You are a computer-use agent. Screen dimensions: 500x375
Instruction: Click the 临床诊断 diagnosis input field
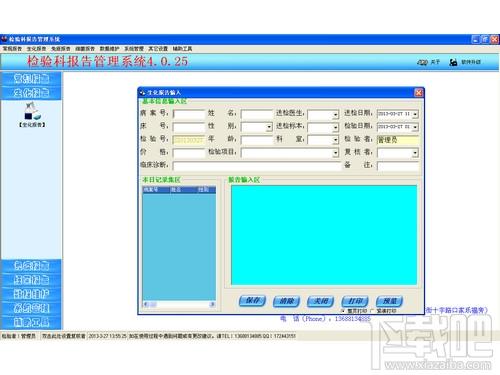coord(257,166)
